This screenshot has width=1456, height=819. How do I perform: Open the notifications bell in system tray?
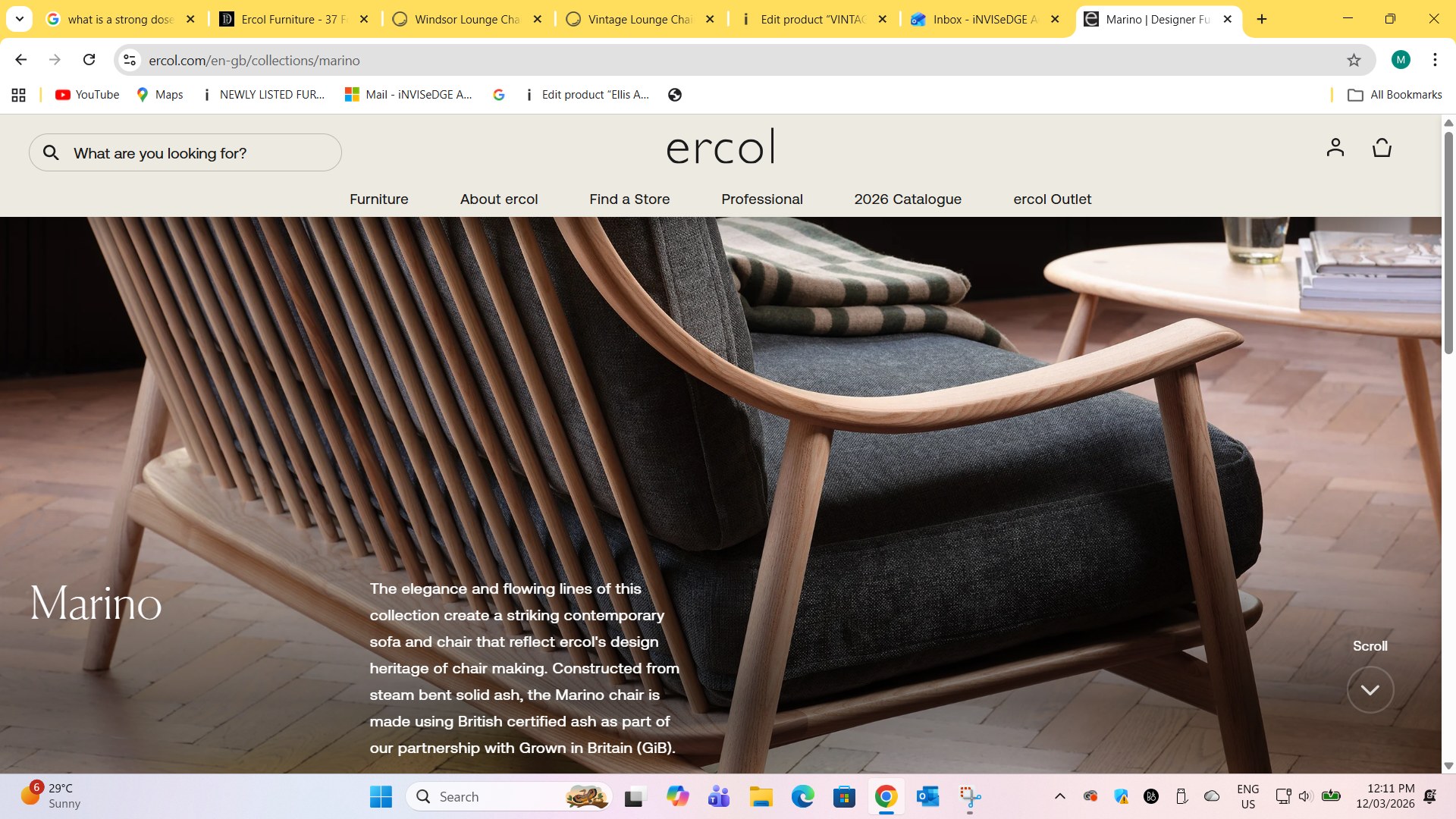tap(1430, 796)
